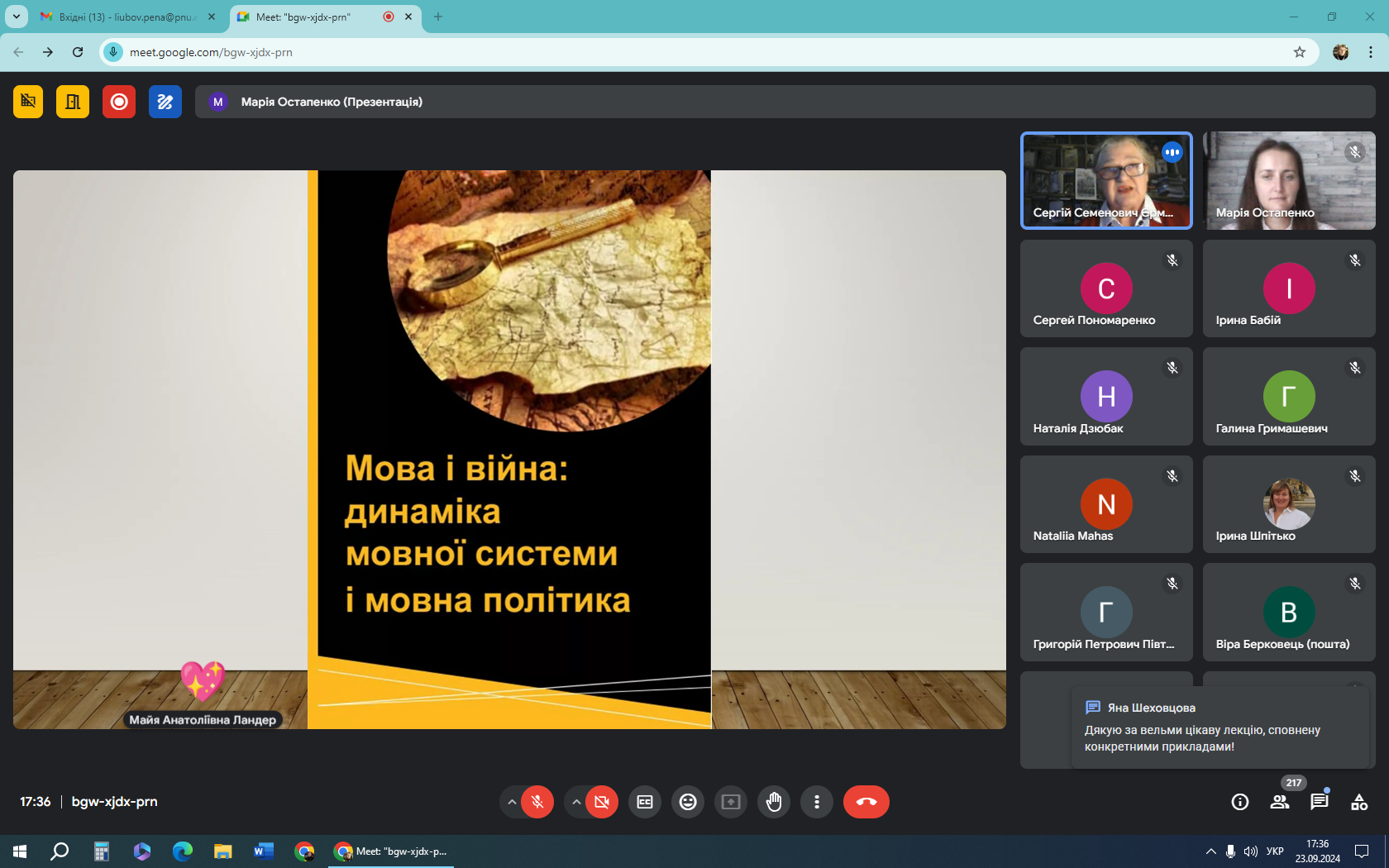
Task: Click the red record extension icon
Action: 119,102
